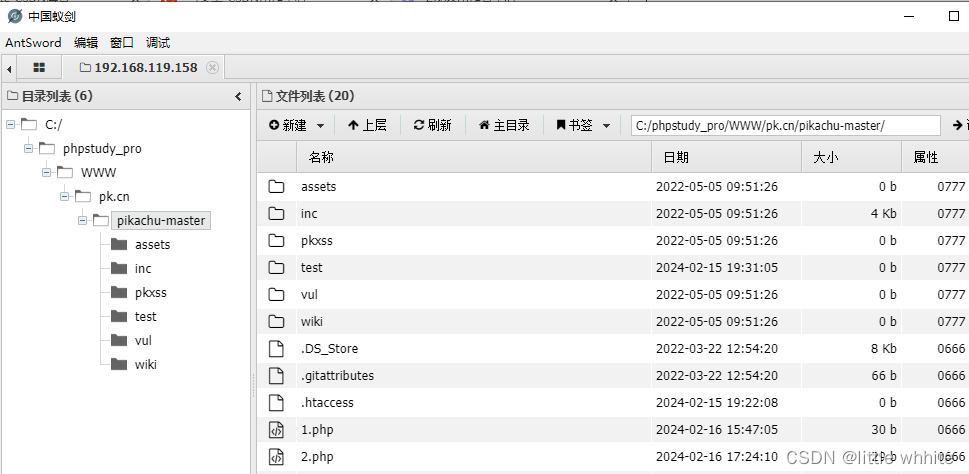Open the 窗口 menu
The image size is (969, 474).
point(122,43)
